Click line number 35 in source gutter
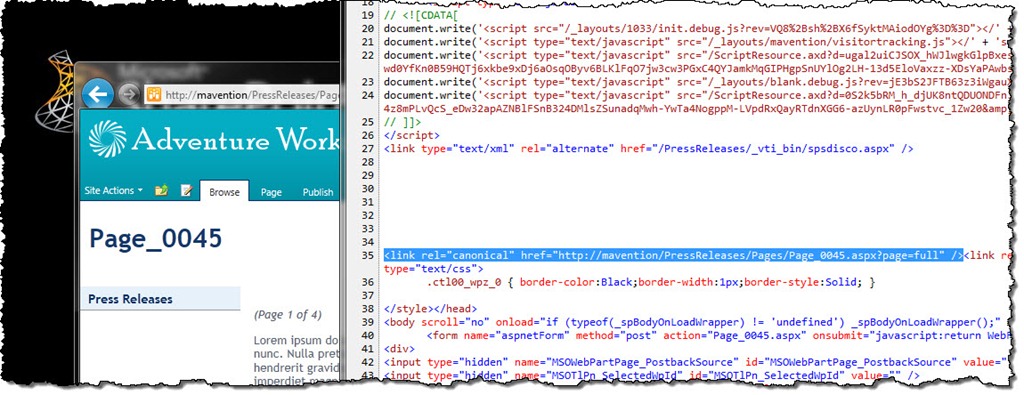The height and width of the screenshot is (395, 1024). pos(367,255)
